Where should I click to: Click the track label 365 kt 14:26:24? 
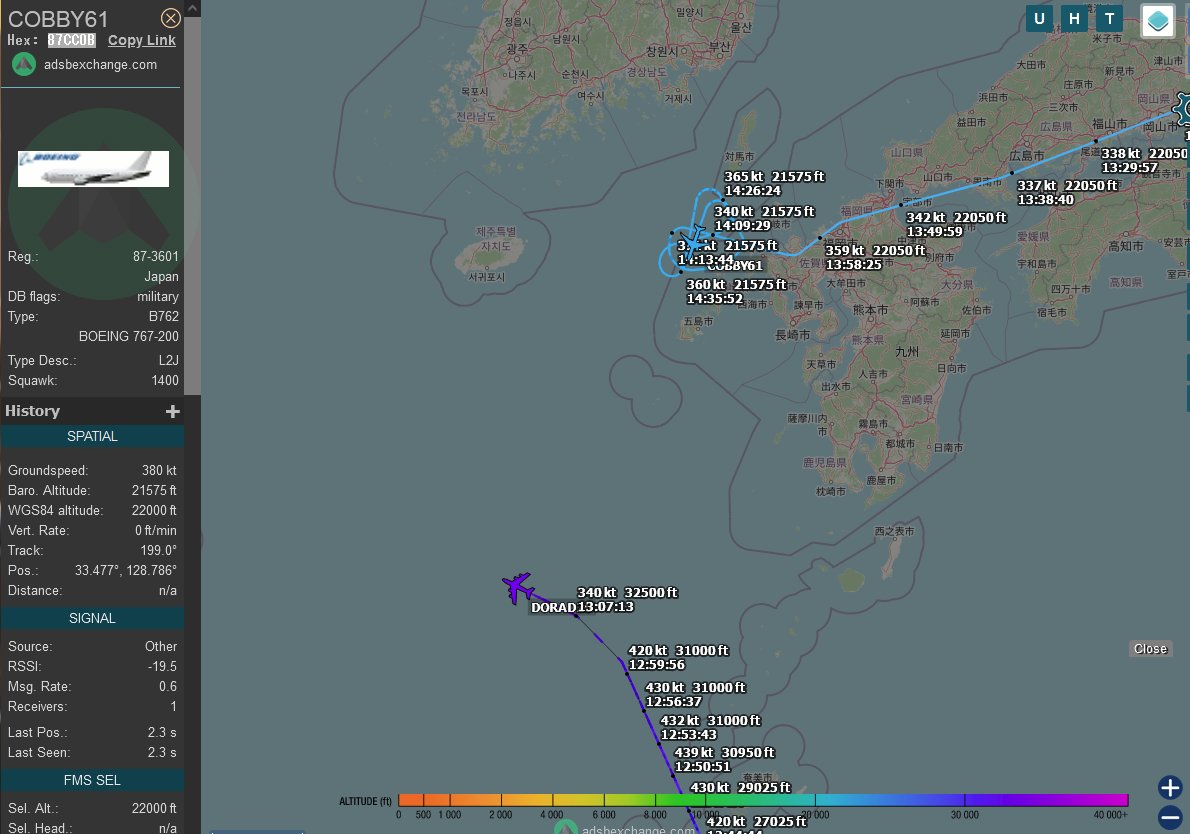[x=774, y=184]
